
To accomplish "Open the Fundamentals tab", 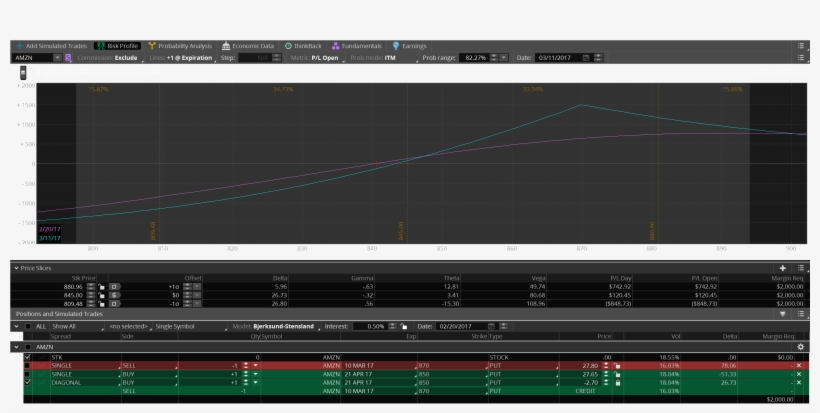I will [x=357, y=46].
